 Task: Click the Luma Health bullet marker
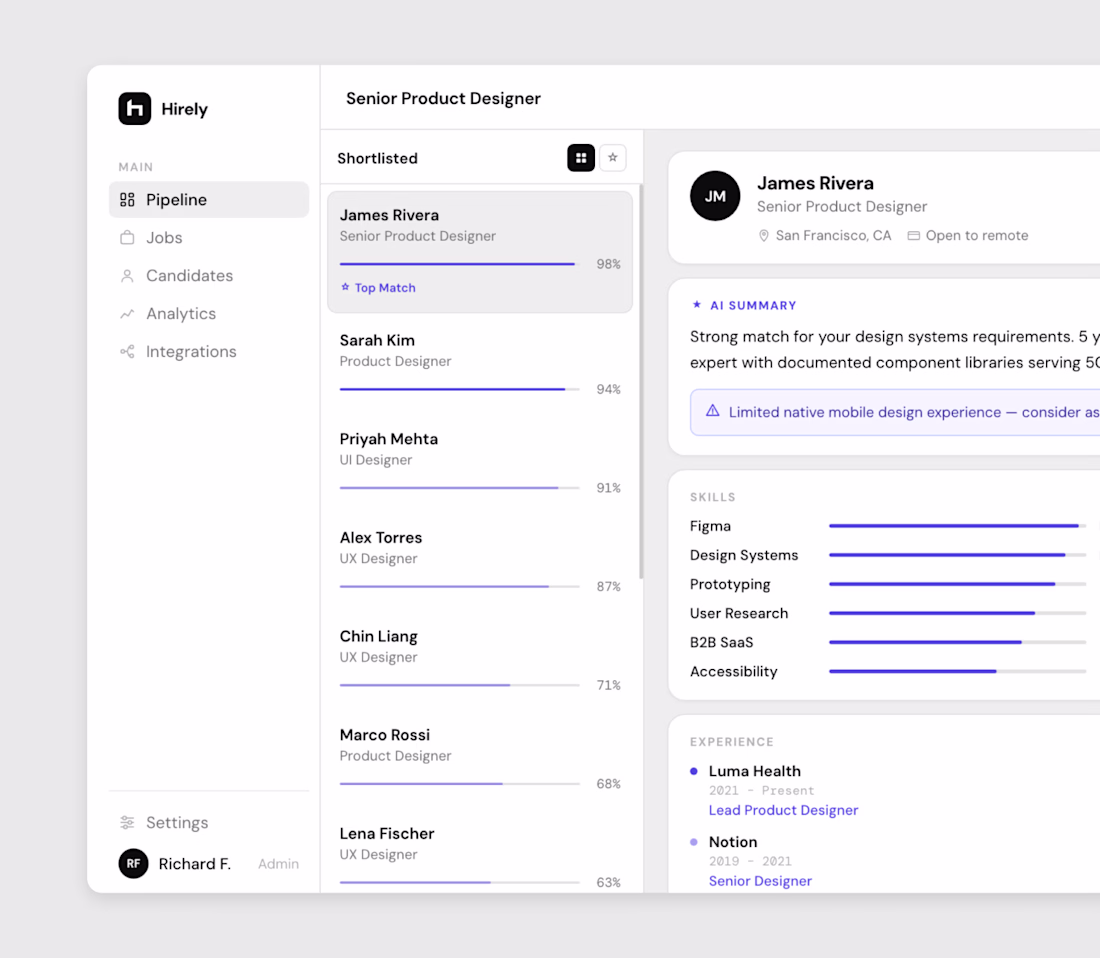pos(694,771)
